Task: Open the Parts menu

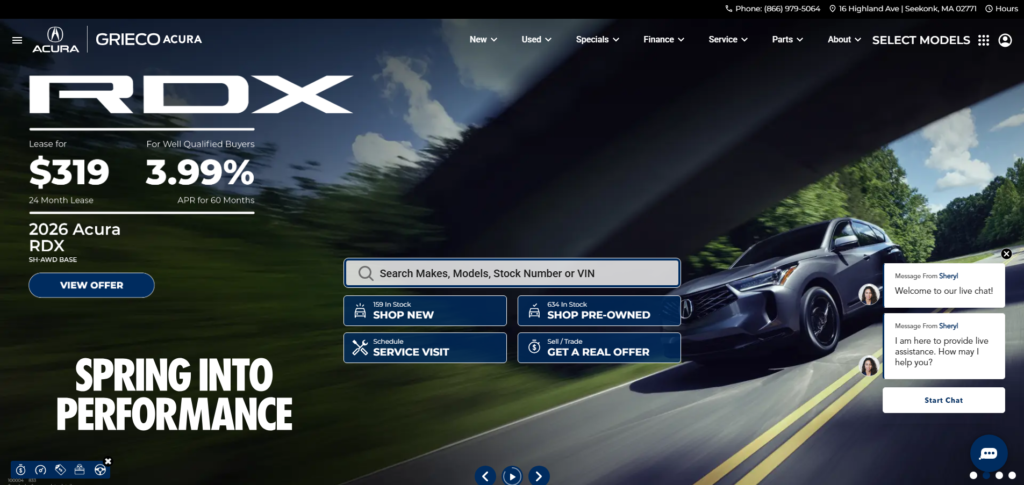Action: (787, 40)
